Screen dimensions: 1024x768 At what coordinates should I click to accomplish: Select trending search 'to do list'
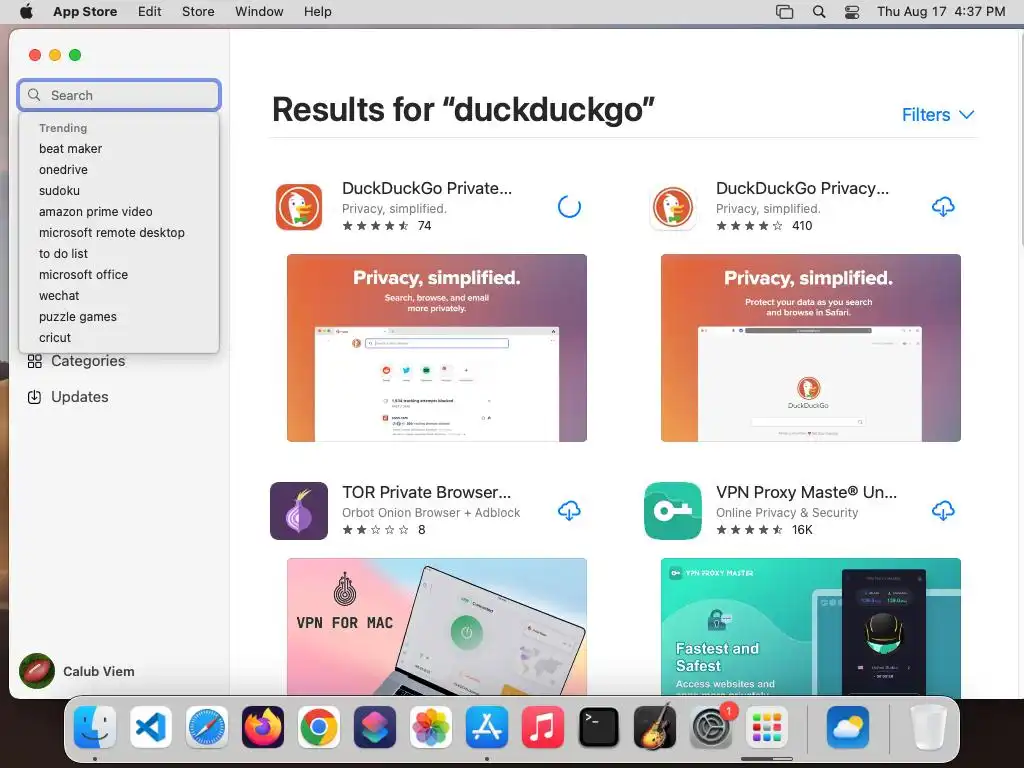tap(63, 253)
